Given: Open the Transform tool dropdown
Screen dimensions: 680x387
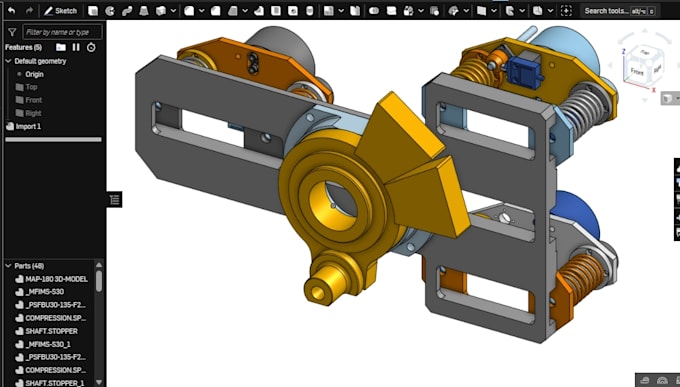Looking at the screenshot, I should tap(421, 11).
